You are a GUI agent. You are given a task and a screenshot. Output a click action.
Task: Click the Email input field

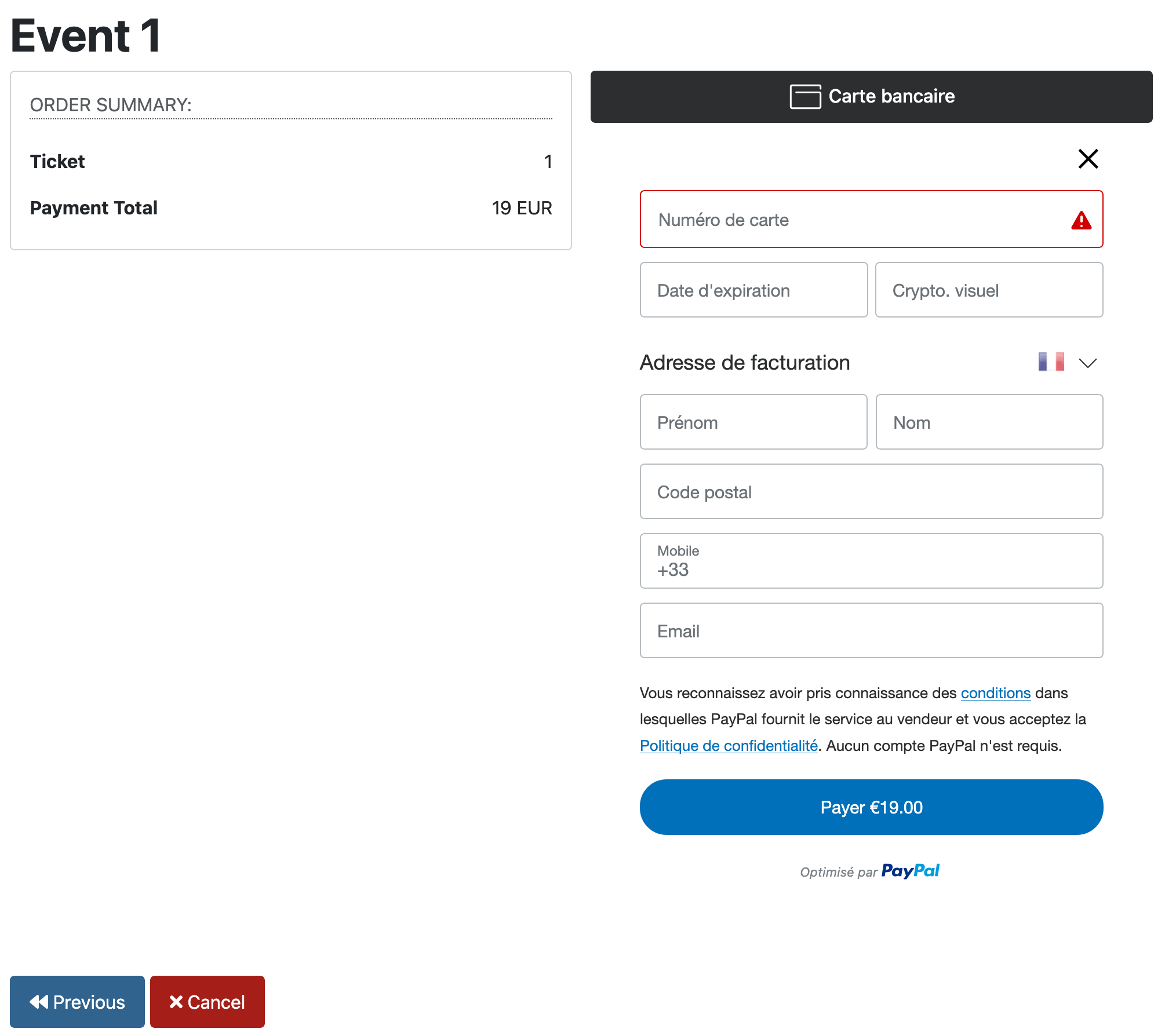point(871,630)
